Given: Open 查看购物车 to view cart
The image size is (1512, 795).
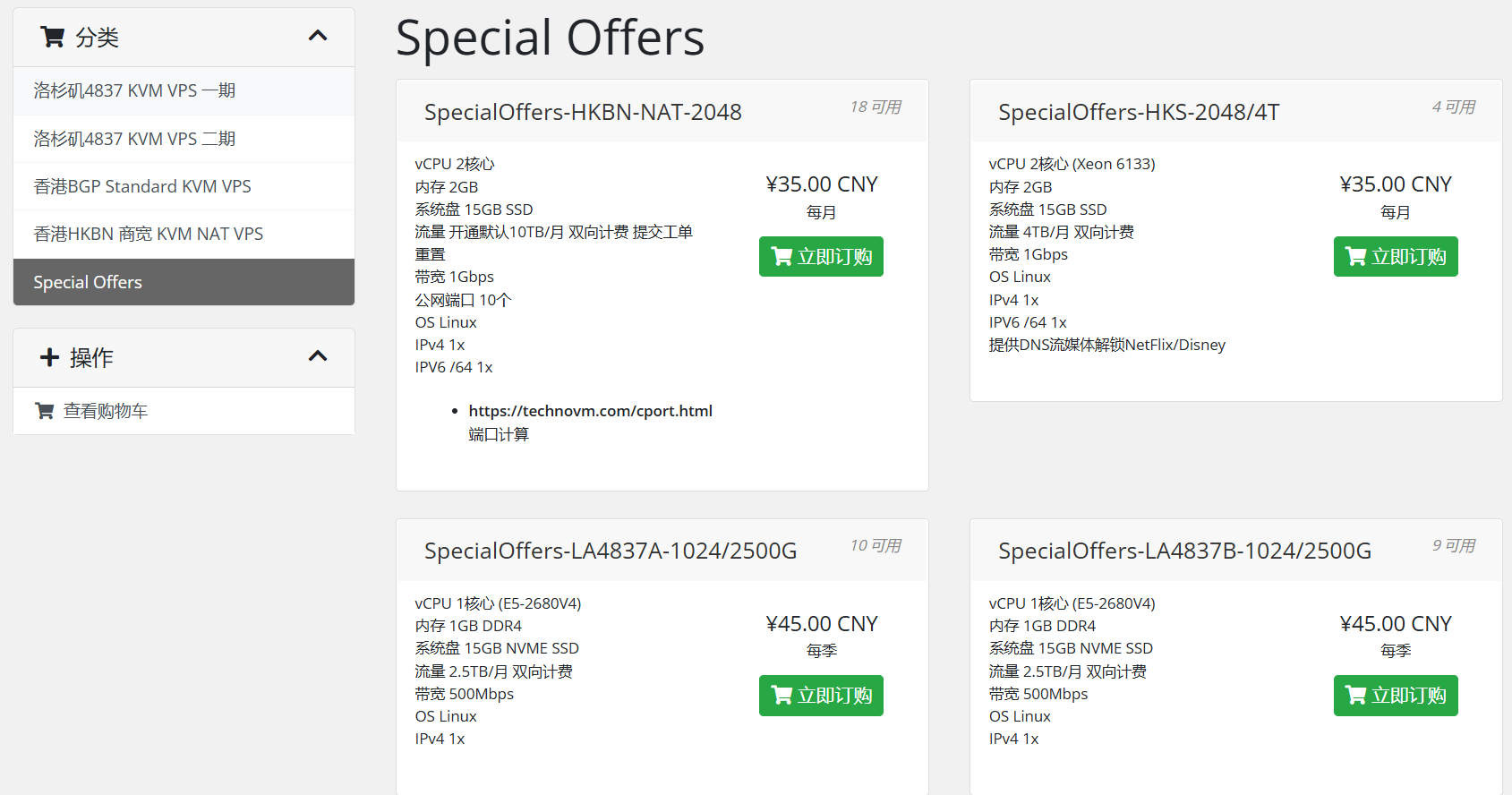Looking at the screenshot, I should tap(106, 411).
